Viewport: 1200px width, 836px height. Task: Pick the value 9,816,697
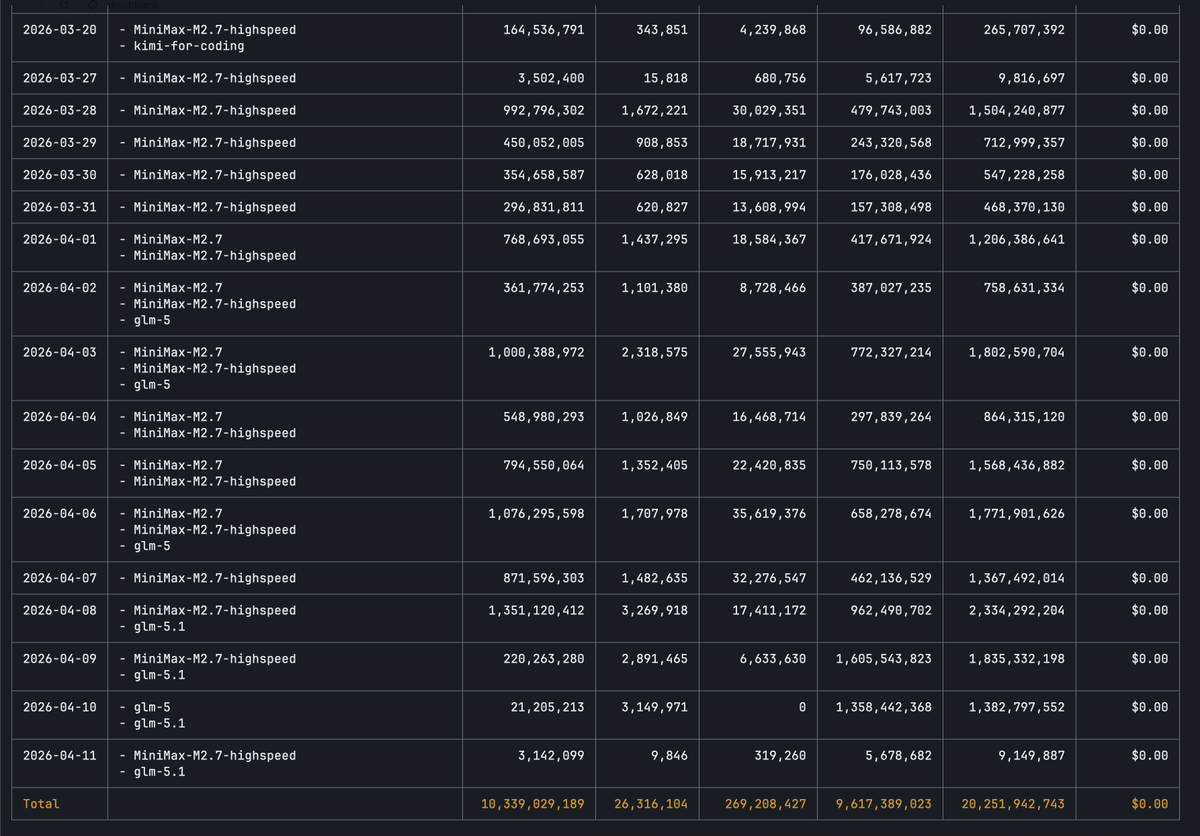(1031, 78)
